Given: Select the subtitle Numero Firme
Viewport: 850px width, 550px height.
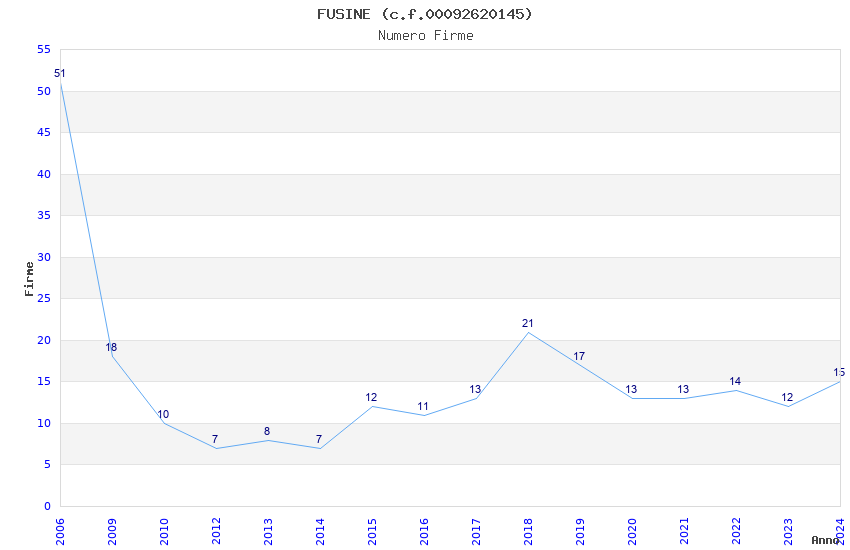Looking at the screenshot, I should click(x=426, y=36).
